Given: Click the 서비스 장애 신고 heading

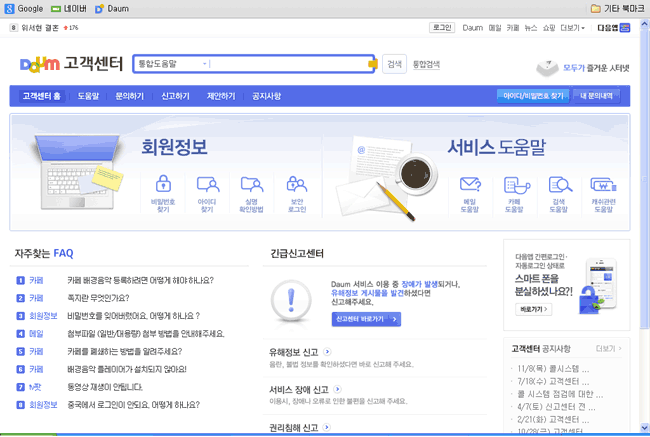Looking at the screenshot, I should point(299,389).
